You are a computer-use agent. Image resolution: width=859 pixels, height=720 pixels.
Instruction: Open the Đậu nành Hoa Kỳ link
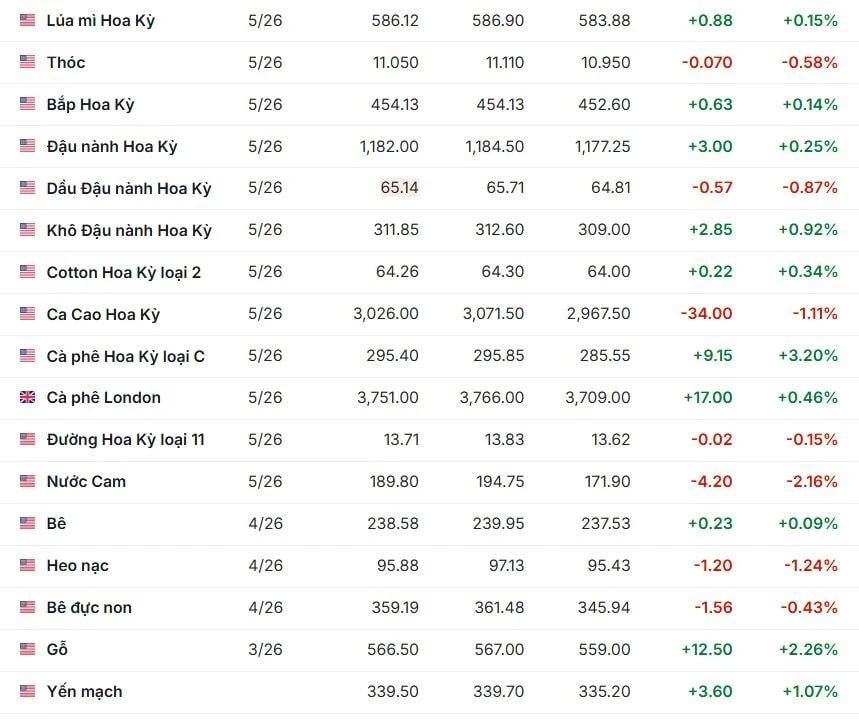click(112, 146)
